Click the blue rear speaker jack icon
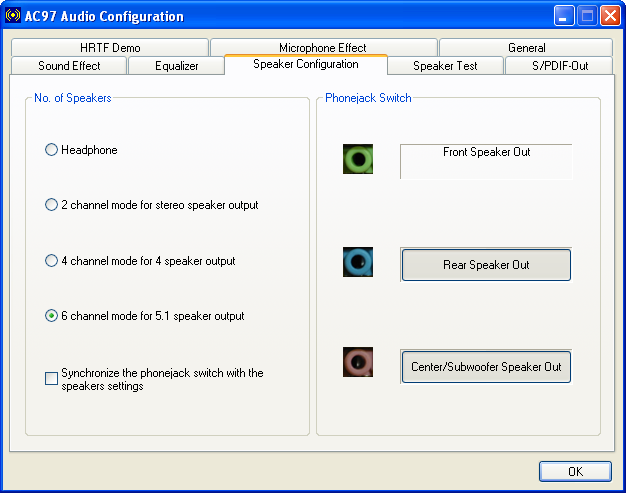The width and height of the screenshot is (626, 493). (x=358, y=262)
